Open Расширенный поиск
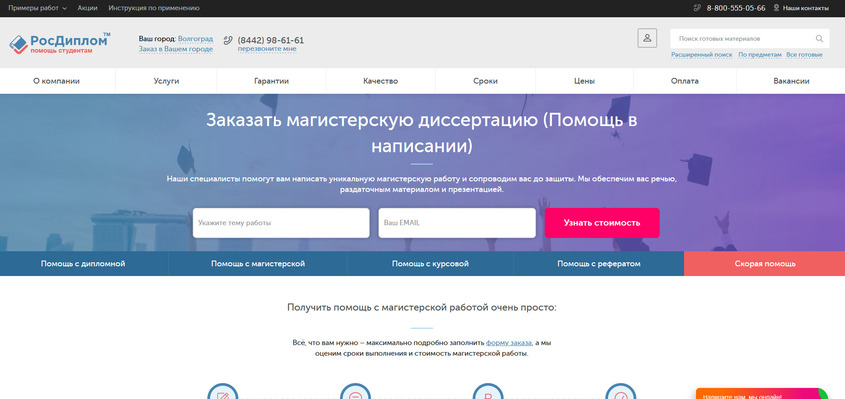The image size is (845, 399). pos(702,55)
